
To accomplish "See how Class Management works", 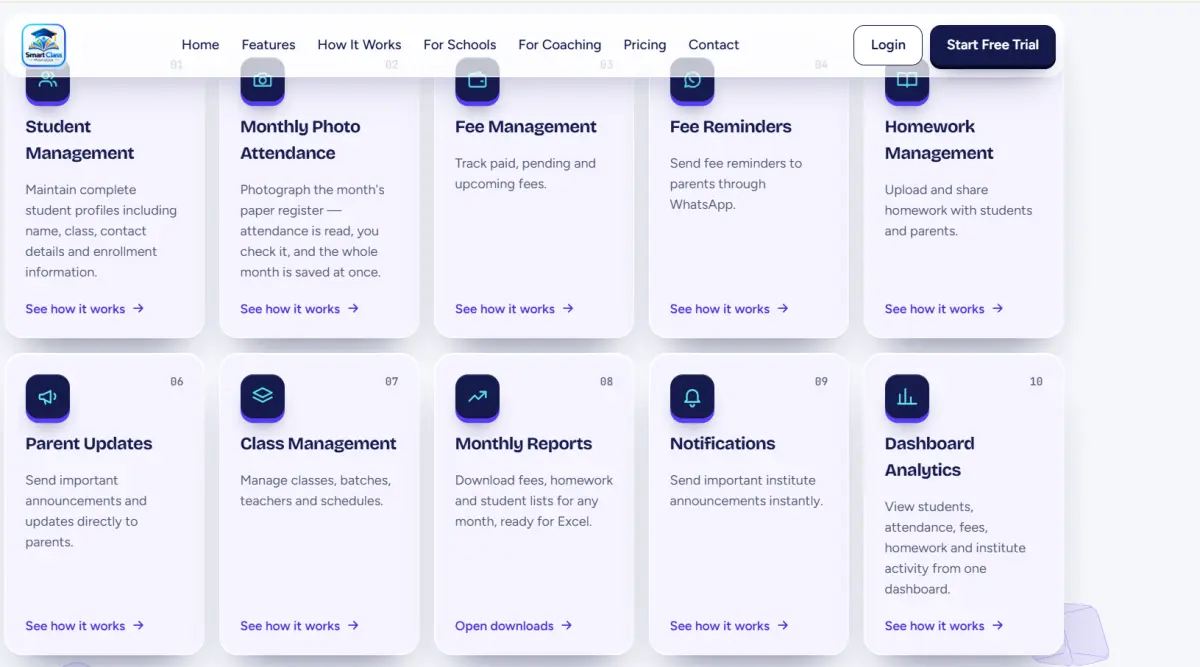I will click(300, 626).
